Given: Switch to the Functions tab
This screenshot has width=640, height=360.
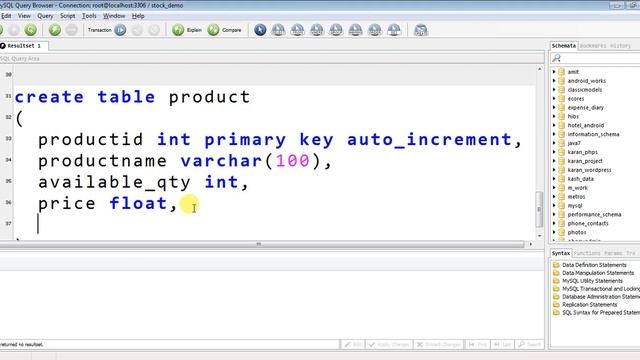Looking at the screenshot, I should [587, 253].
